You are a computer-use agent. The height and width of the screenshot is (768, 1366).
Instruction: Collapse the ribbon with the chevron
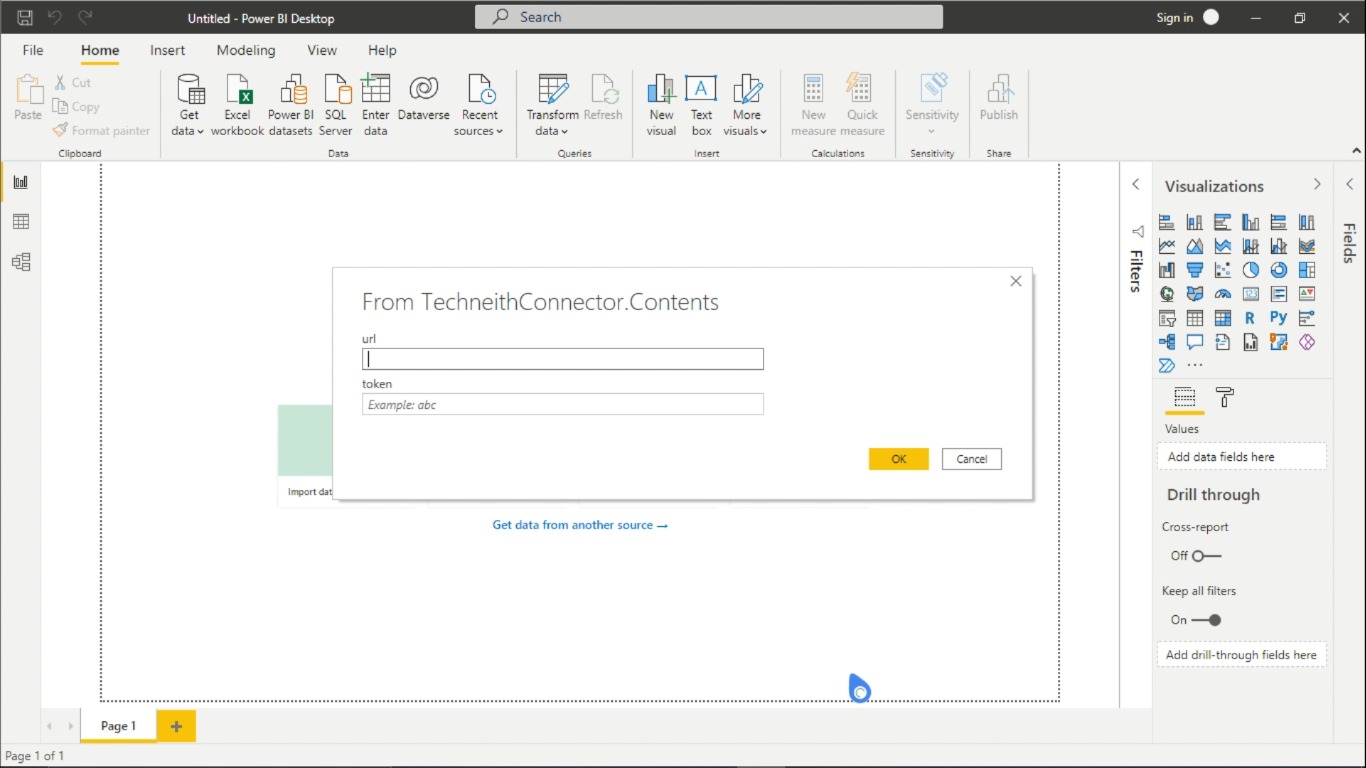[1357, 151]
